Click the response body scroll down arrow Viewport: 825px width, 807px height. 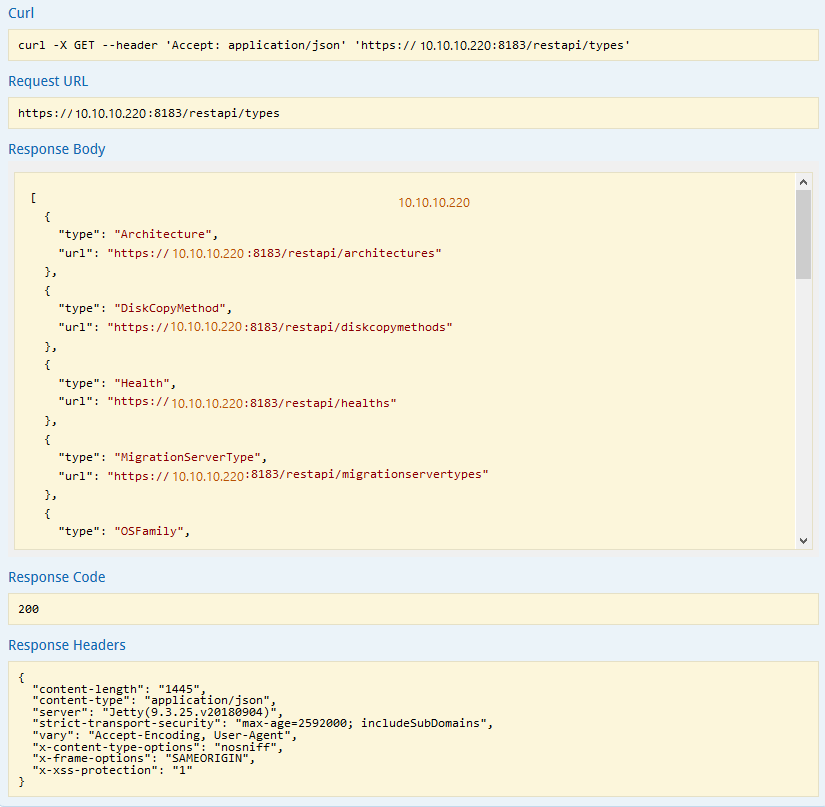[x=803, y=540]
